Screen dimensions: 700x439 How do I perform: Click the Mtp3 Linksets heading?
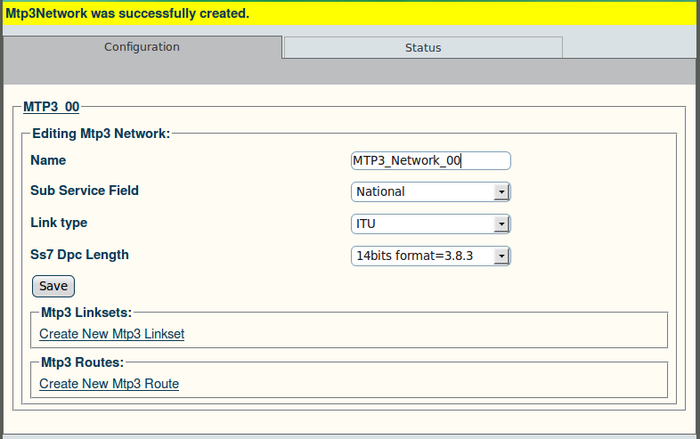(x=87, y=313)
